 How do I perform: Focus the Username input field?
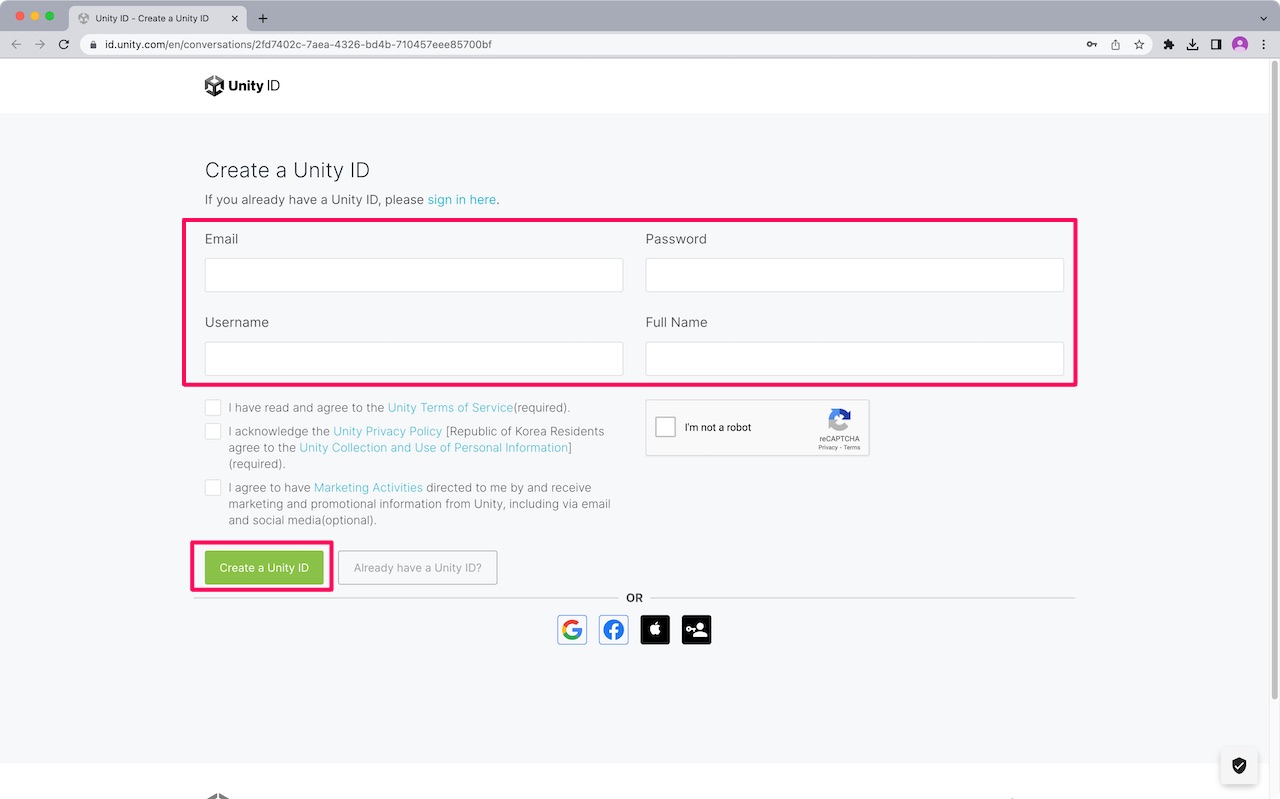pos(414,359)
